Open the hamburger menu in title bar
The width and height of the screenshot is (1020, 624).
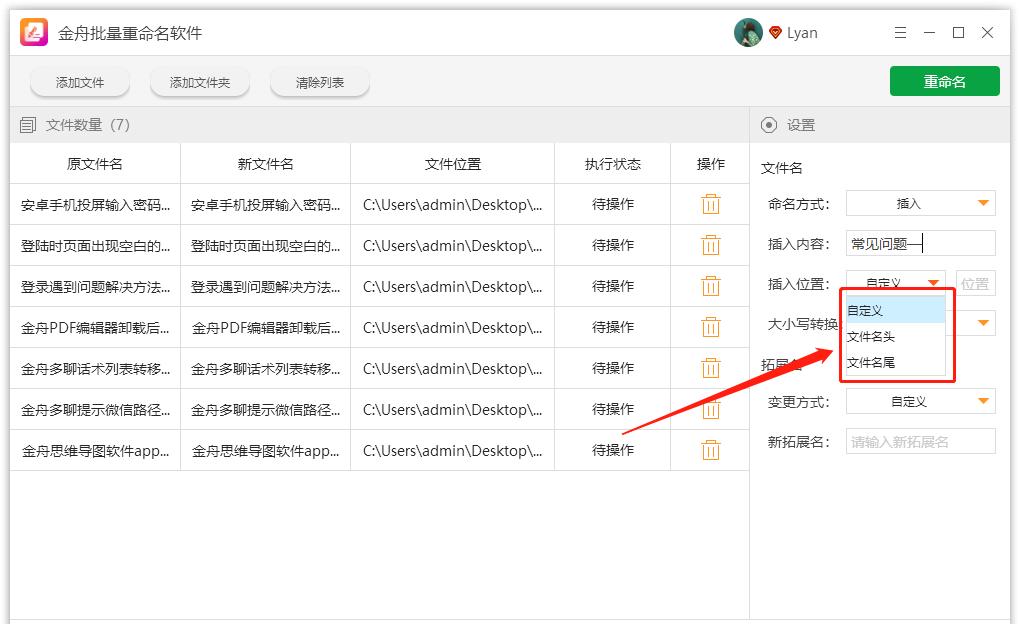point(900,33)
